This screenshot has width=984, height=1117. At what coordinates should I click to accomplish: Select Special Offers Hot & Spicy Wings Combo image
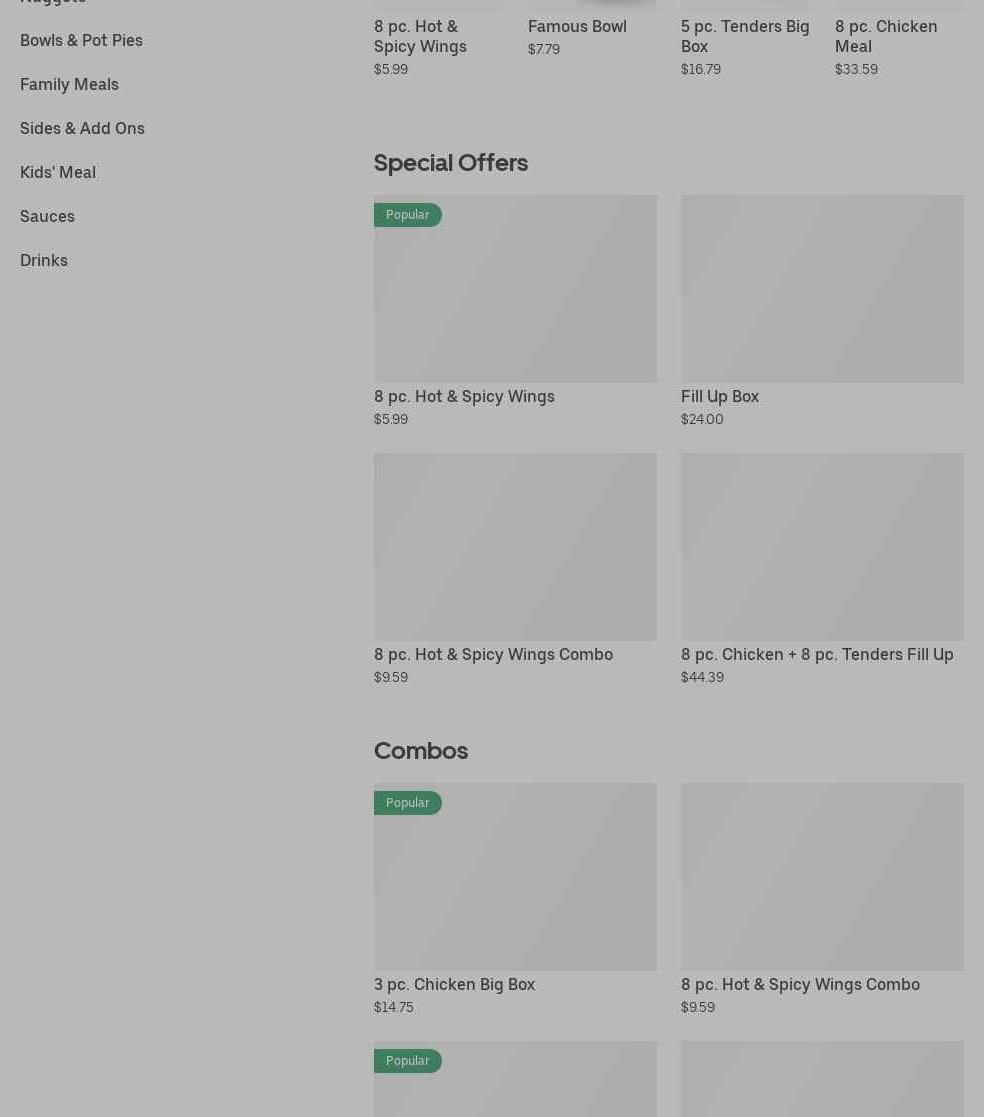(515, 546)
